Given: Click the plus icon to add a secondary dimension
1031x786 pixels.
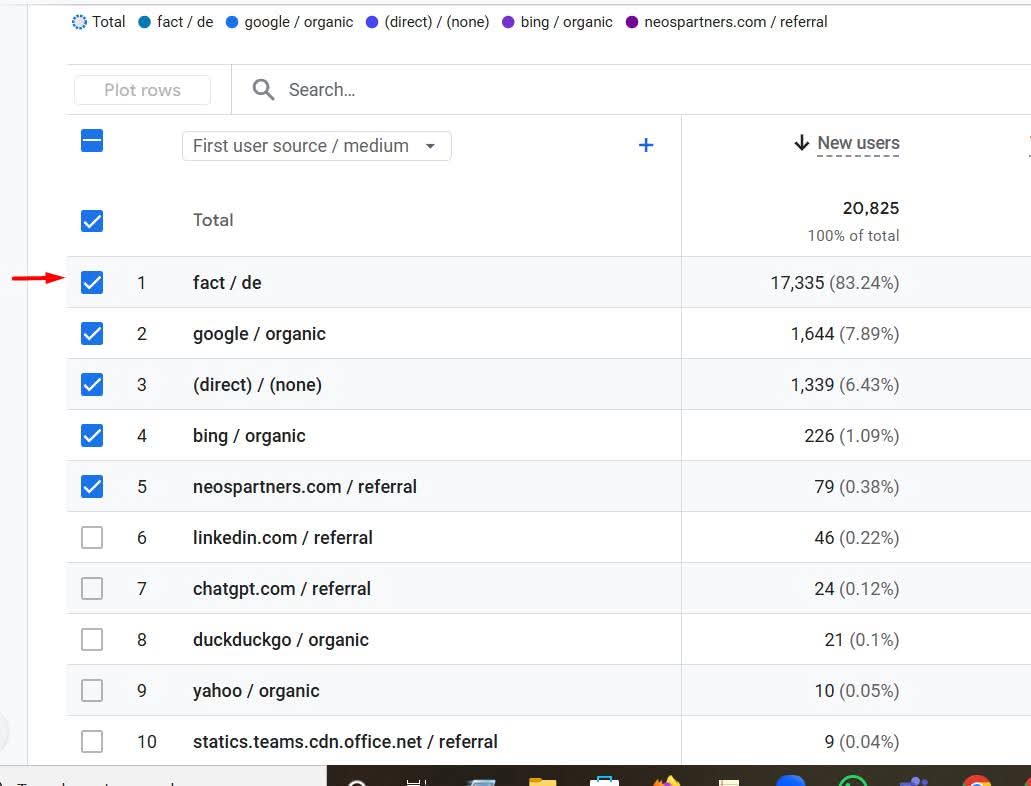Looking at the screenshot, I should pyautogui.click(x=646, y=145).
